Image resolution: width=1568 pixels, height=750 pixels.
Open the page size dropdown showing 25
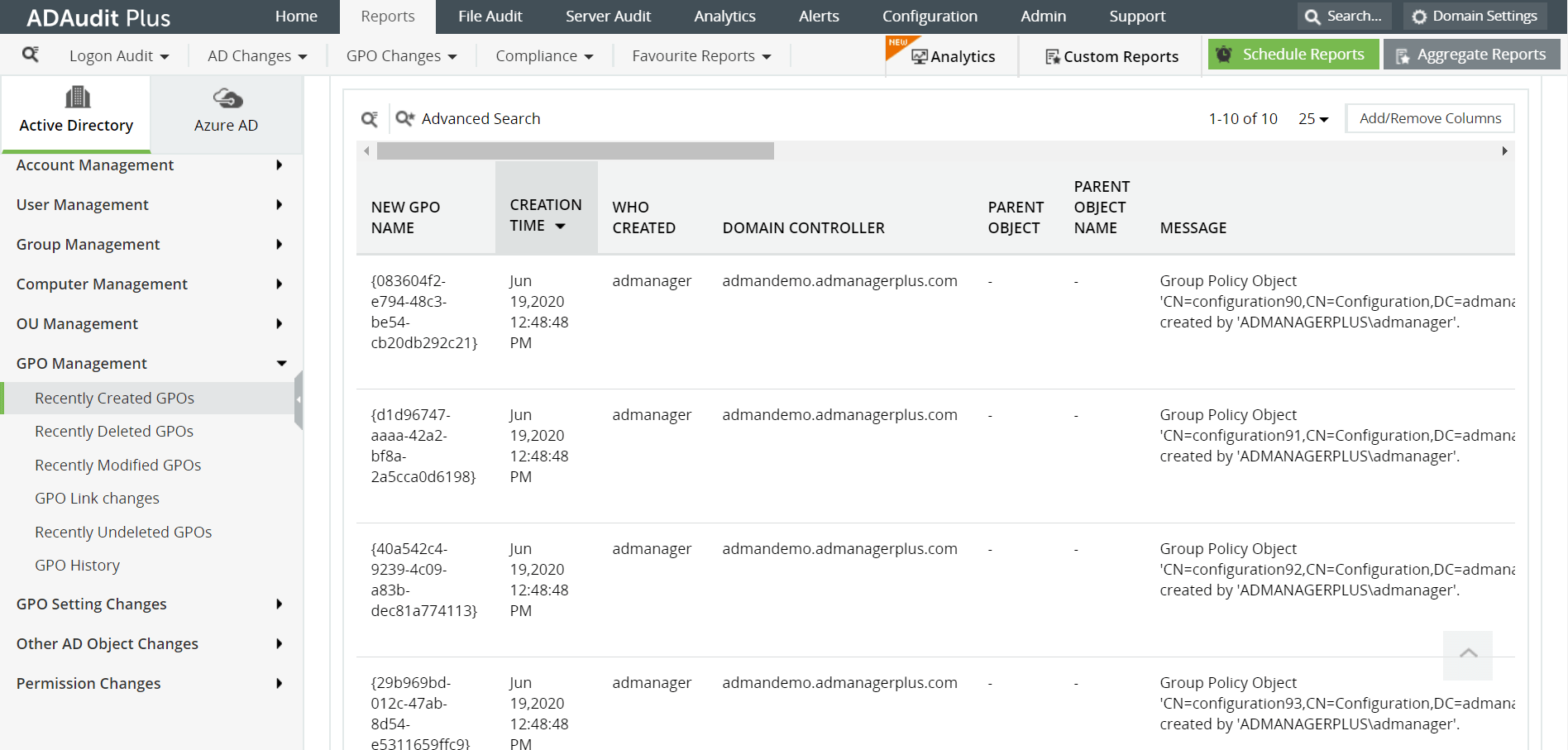pos(1313,118)
